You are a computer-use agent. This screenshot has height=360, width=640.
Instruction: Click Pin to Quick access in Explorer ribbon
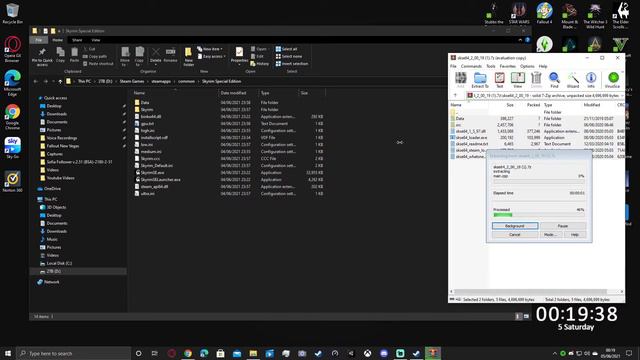[x=42, y=57]
